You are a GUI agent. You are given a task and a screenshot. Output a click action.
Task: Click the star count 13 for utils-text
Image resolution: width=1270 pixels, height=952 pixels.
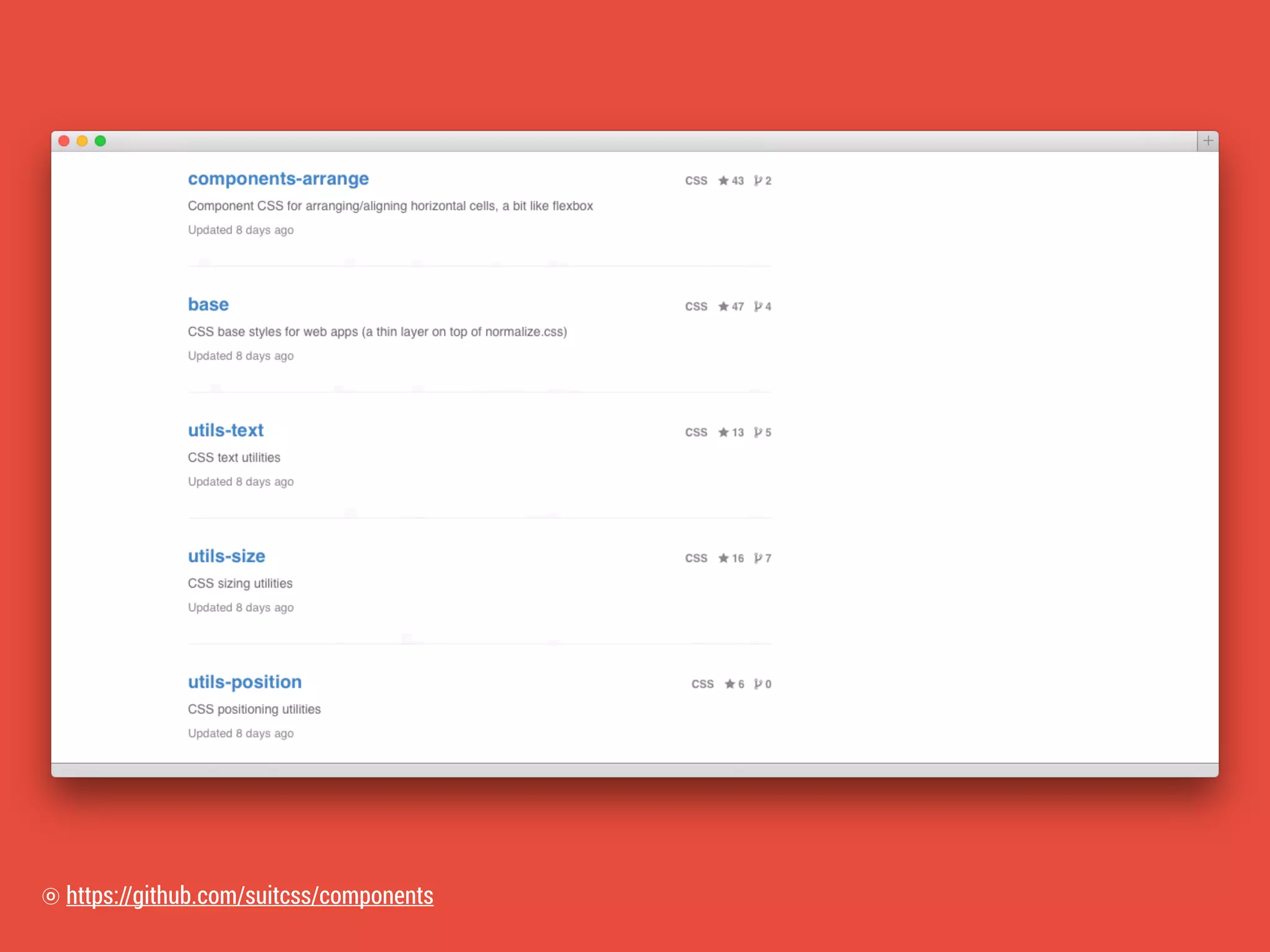click(x=731, y=433)
